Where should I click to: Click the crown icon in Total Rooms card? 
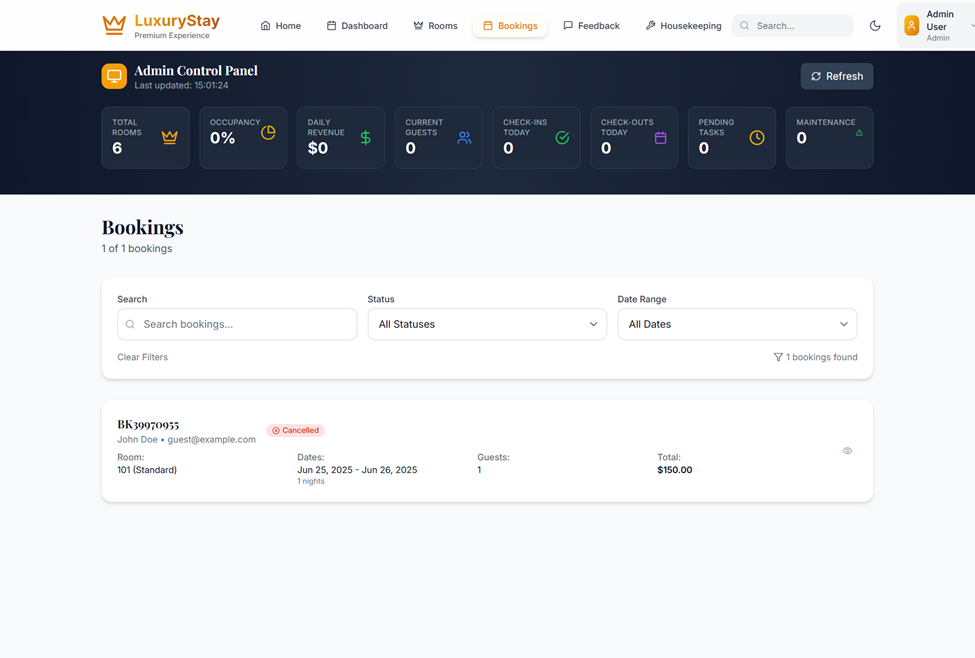[169, 138]
